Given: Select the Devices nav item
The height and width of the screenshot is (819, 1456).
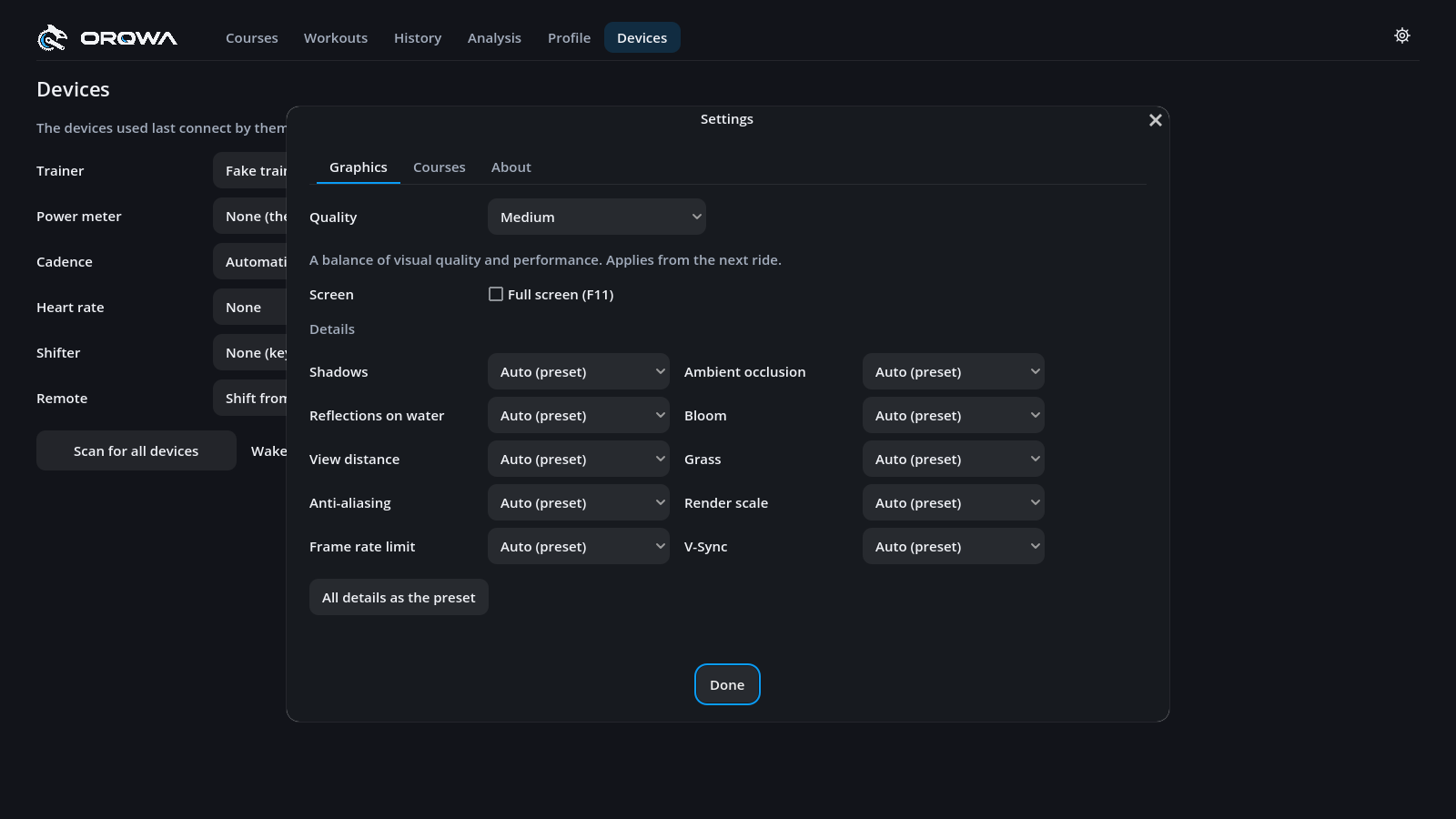Looking at the screenshot, I should 642,37.
